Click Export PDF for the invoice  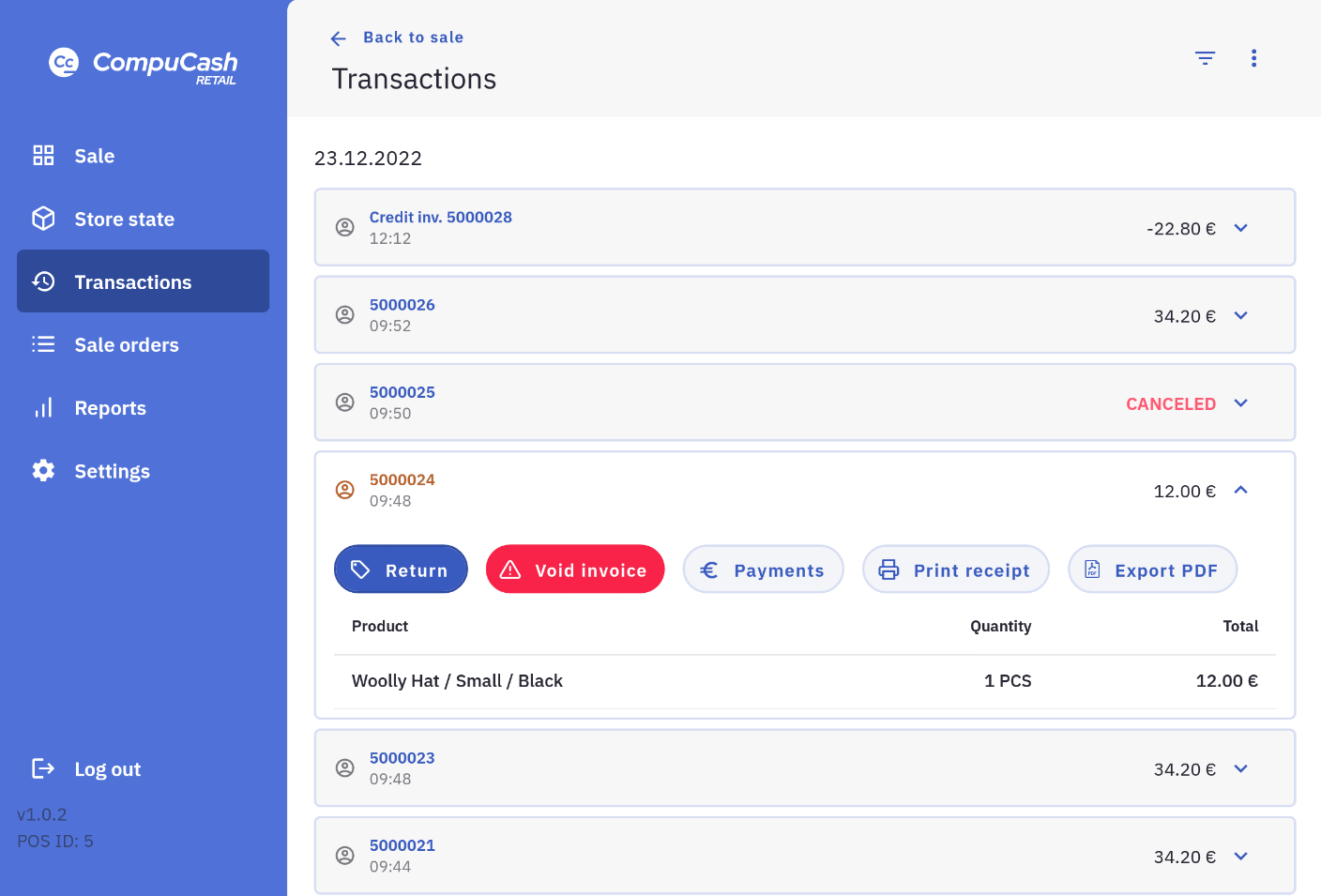[x=1152, y=569]
